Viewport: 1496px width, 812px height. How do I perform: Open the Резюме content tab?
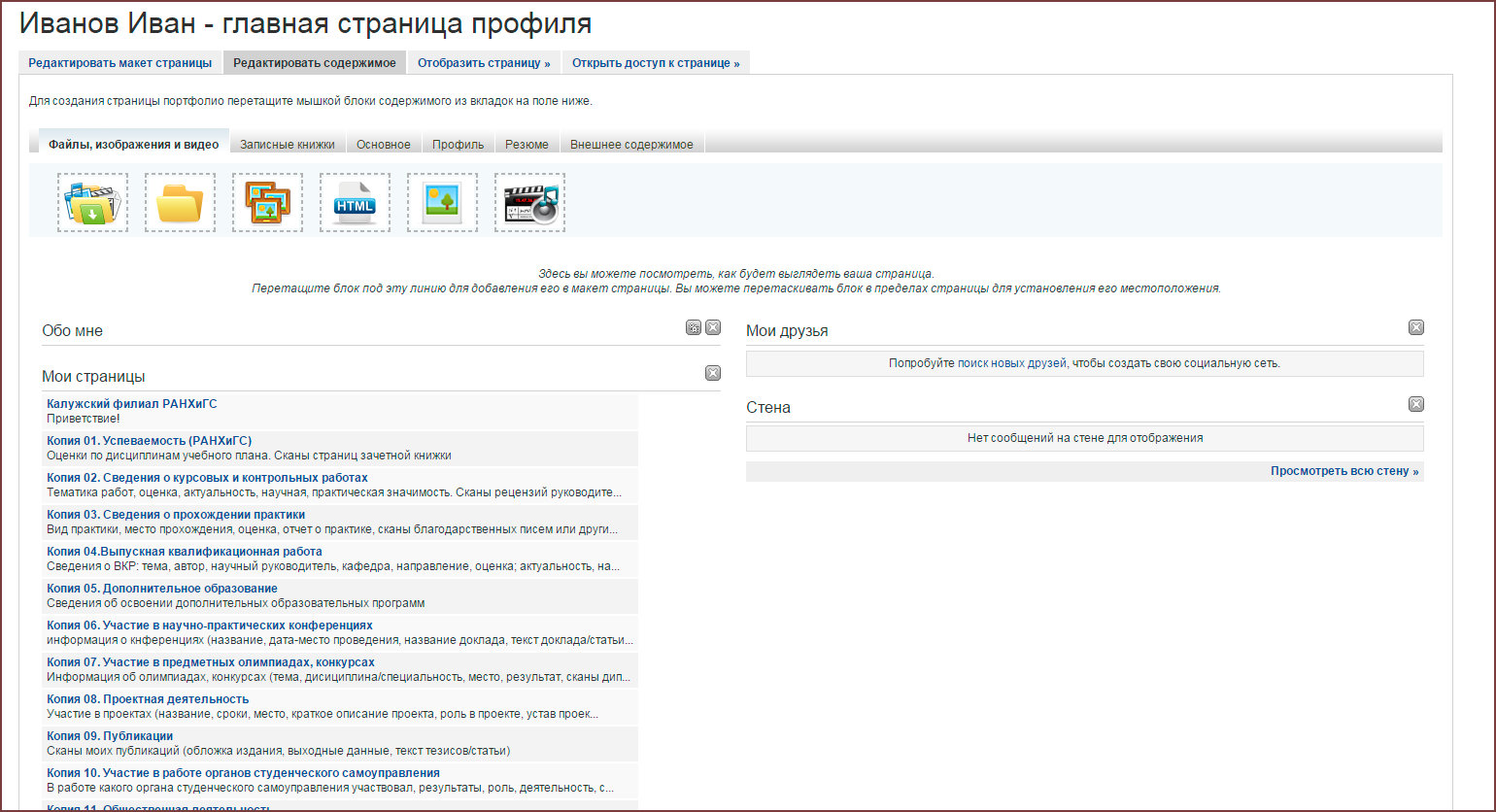click(527, 145)
